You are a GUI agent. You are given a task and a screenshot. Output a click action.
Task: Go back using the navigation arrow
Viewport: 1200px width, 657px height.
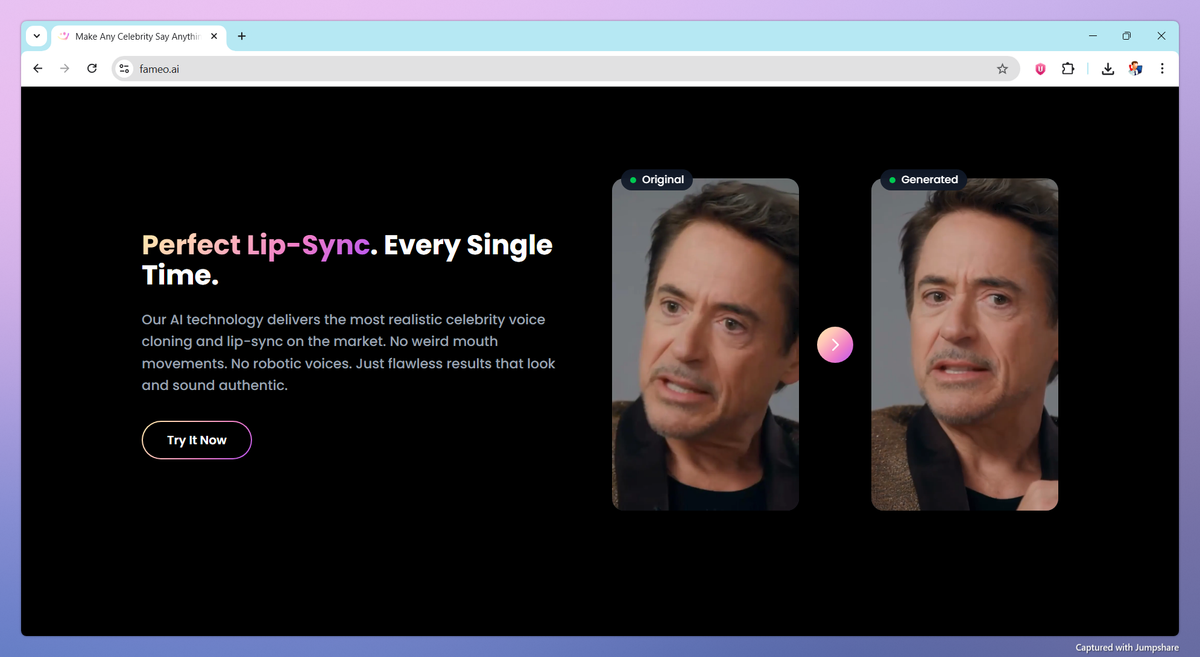37,68
